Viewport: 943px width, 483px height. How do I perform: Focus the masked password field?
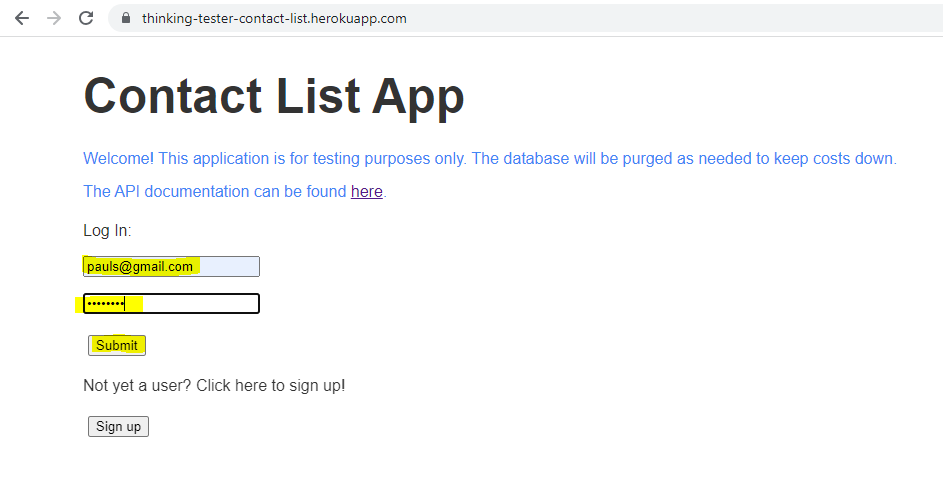pos(171,304)
